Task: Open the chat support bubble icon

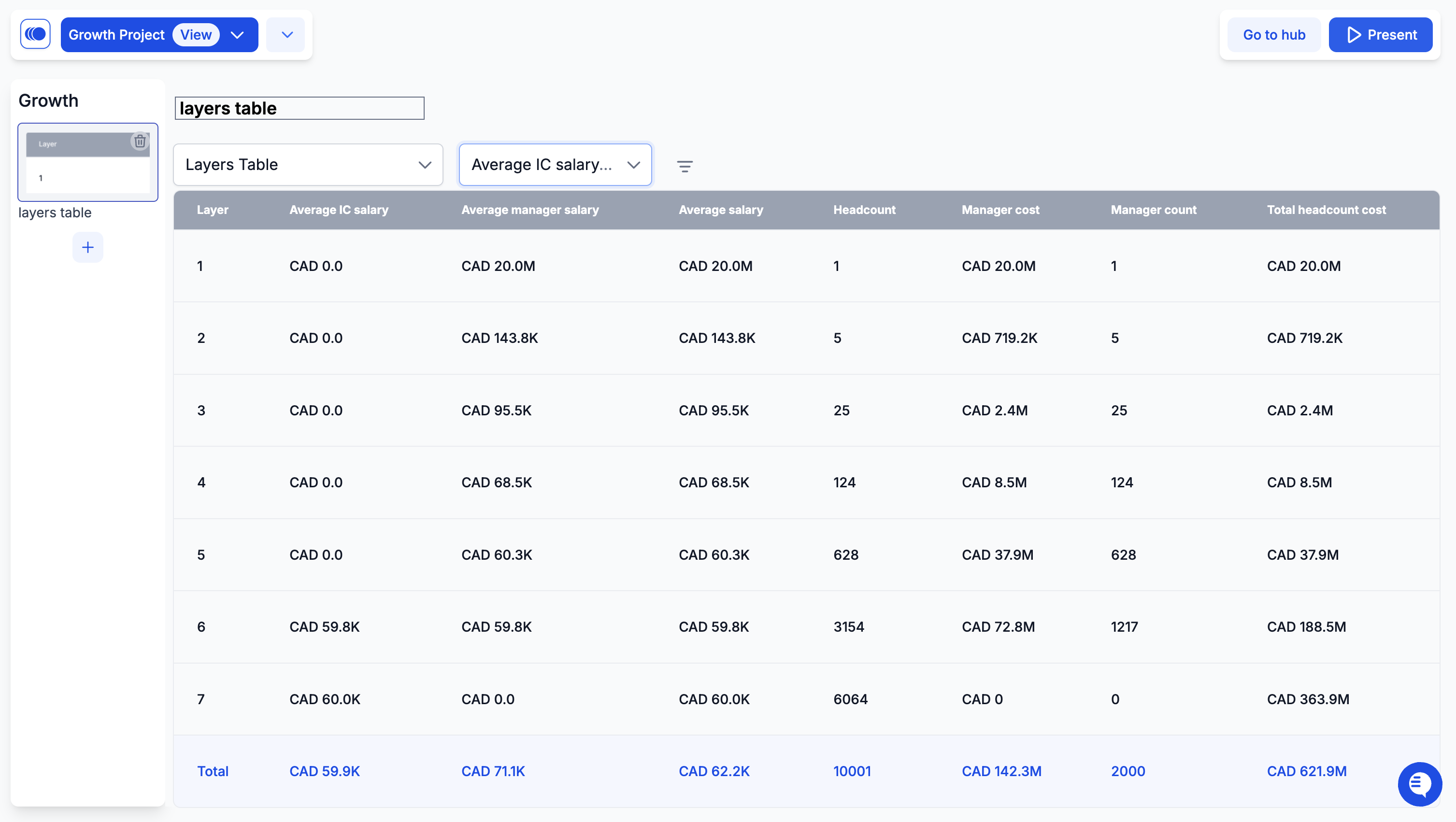Action: pos(1419,783)
